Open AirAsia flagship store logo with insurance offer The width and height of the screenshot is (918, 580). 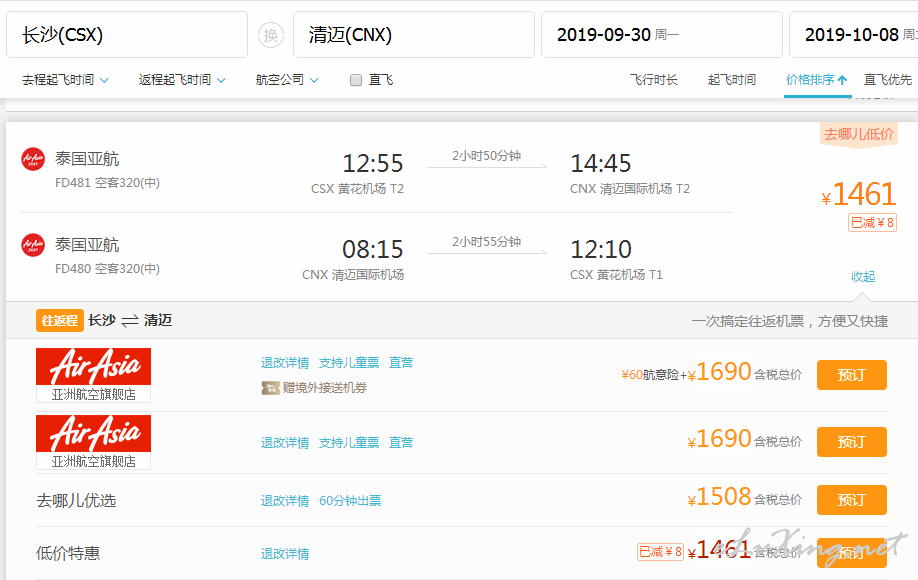click(93, 375)
